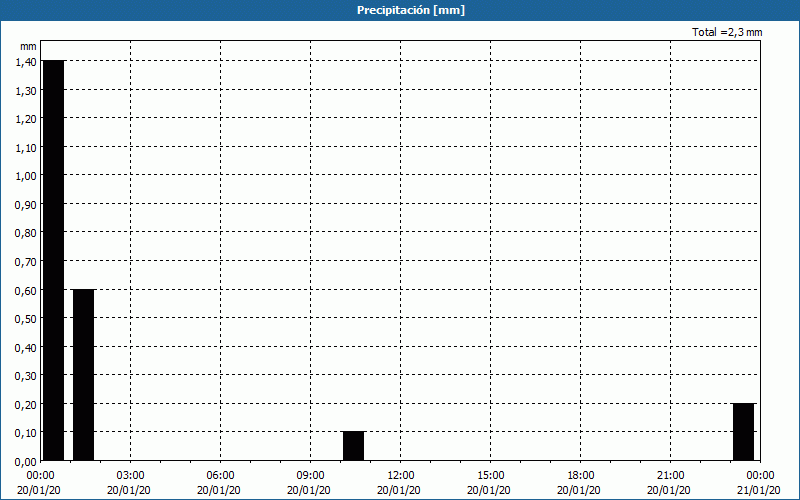Select the Total =2,3 mm label
The height and width of the screenshot is (500, 800).
pyautogui.click(x=727, y=32)
